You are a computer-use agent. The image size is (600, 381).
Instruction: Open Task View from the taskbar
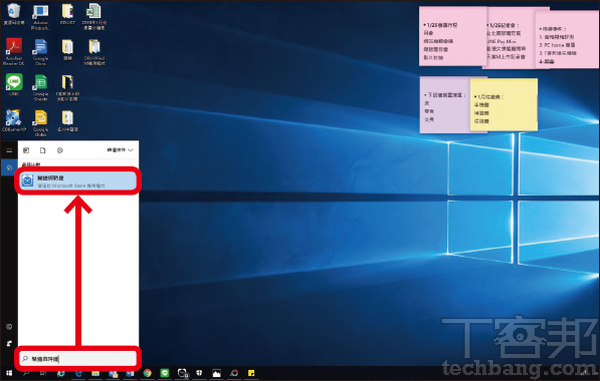[43, 373]
